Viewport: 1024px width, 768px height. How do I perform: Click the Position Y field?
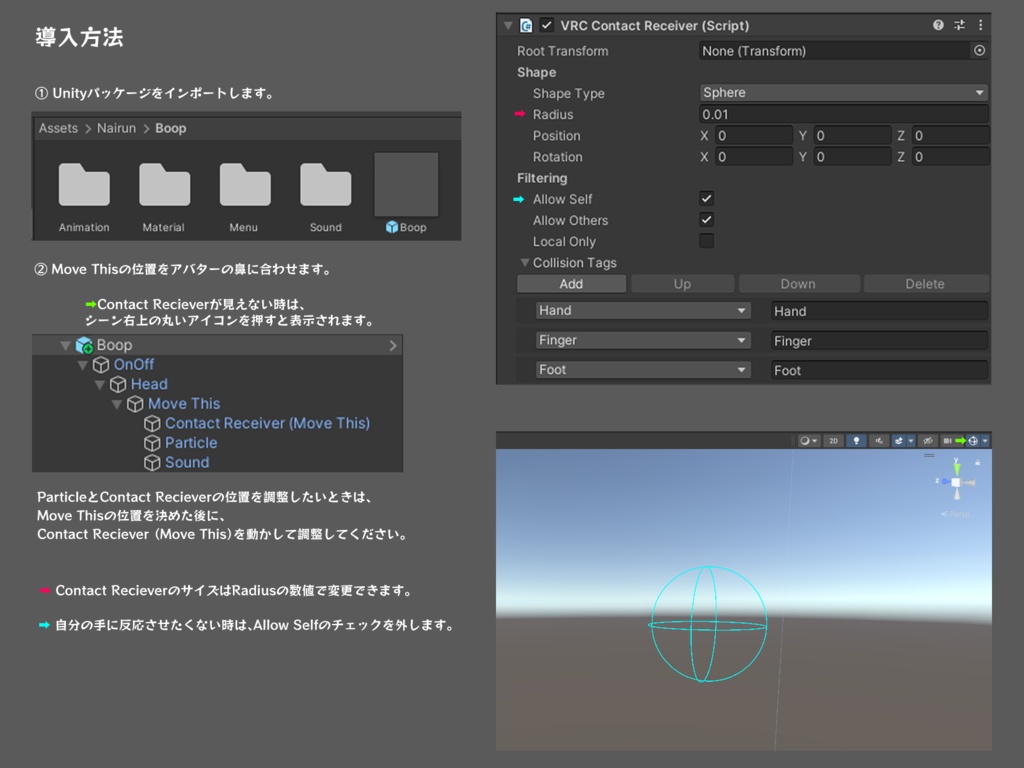(852, 136)
